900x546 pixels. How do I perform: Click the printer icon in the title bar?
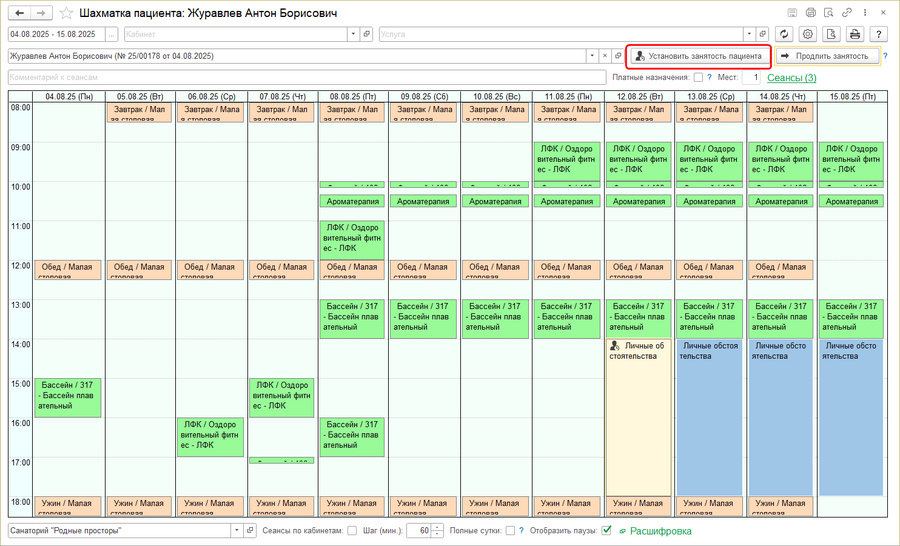coord(810,13)
